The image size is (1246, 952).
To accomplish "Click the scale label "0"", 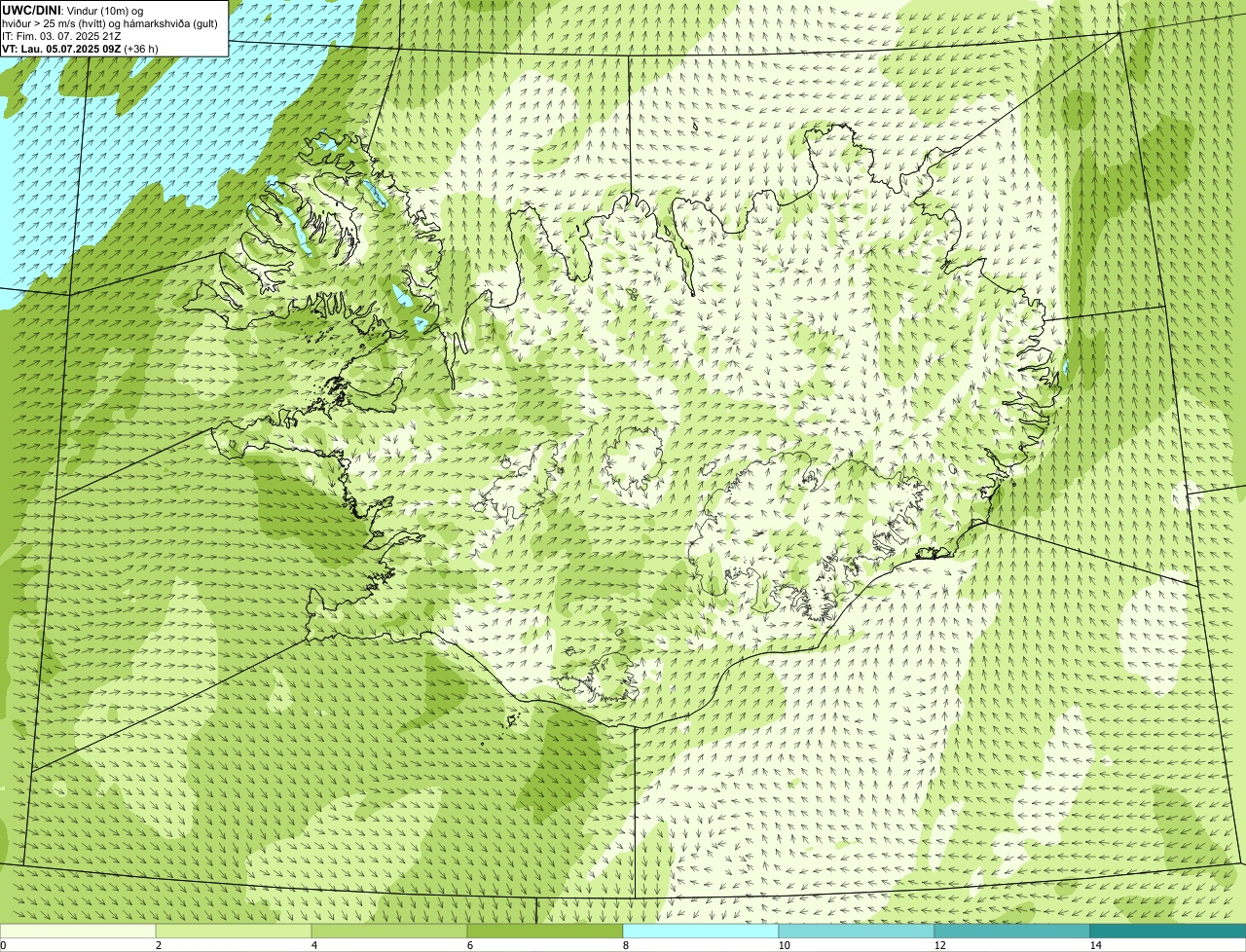I will [x=3, y=945].
